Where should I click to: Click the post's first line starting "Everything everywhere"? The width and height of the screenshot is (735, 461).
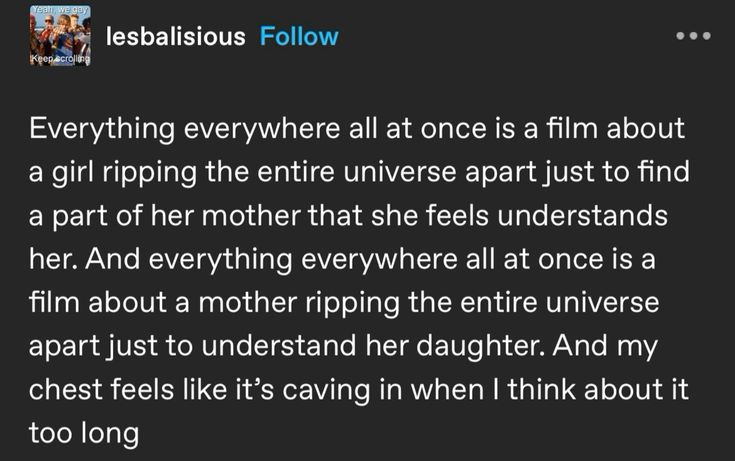[356, 128]
